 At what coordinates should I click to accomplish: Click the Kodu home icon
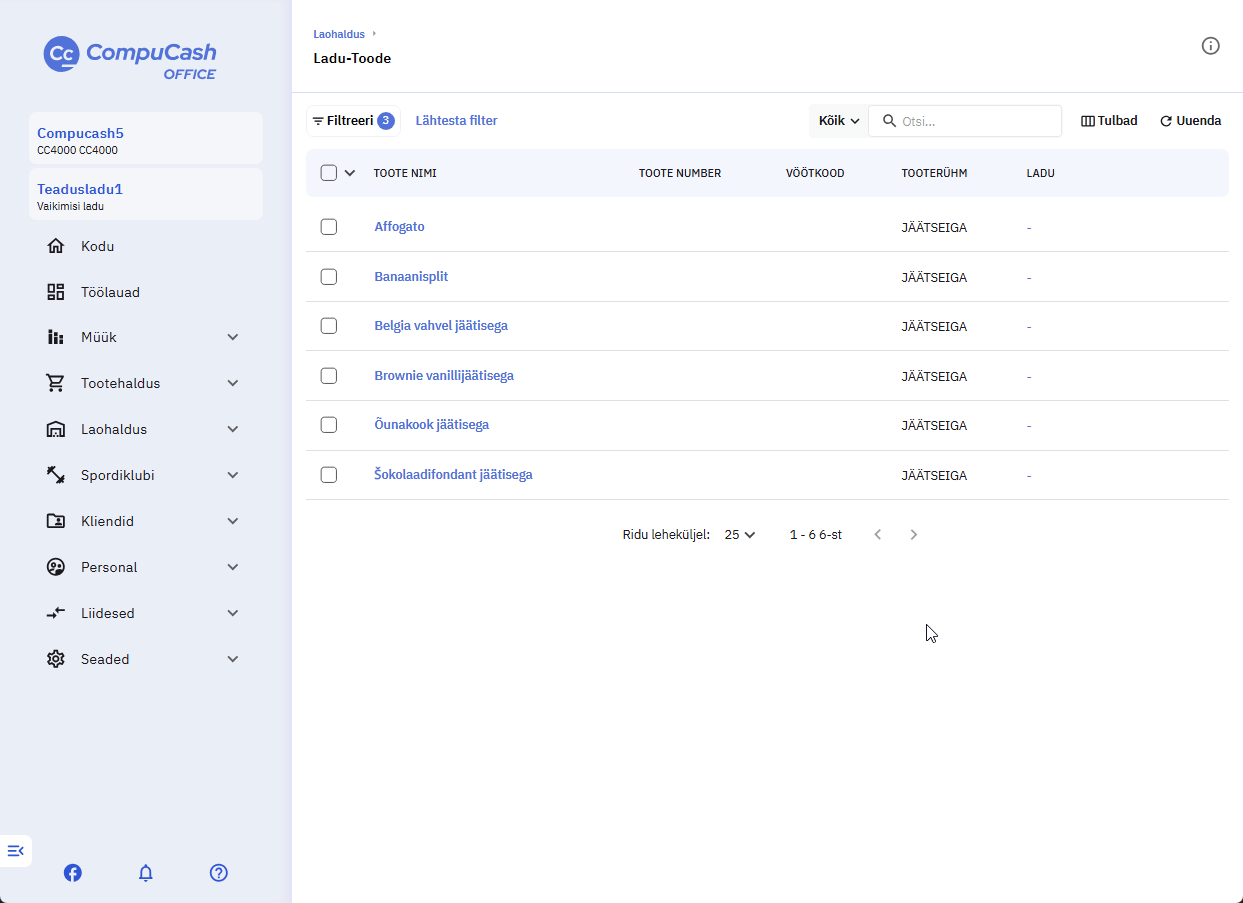[56, 246]
